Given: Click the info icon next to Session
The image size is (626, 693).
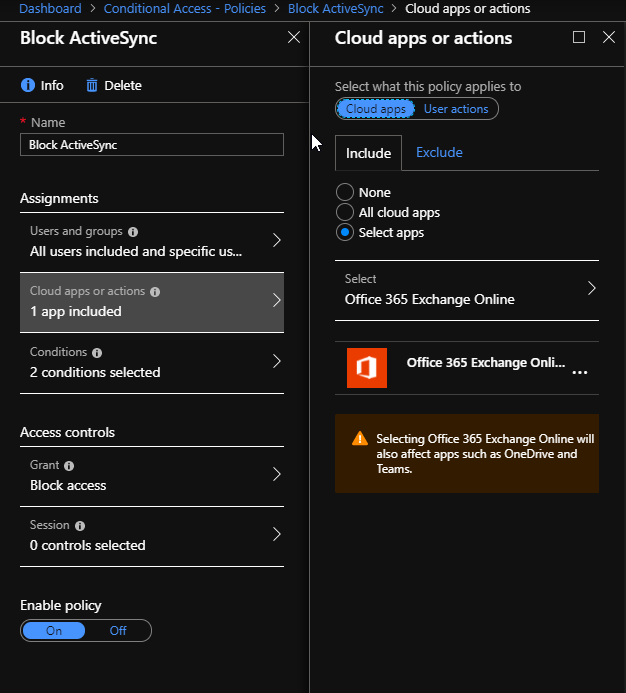Looking at the screenshot, I should click(80, 526).
